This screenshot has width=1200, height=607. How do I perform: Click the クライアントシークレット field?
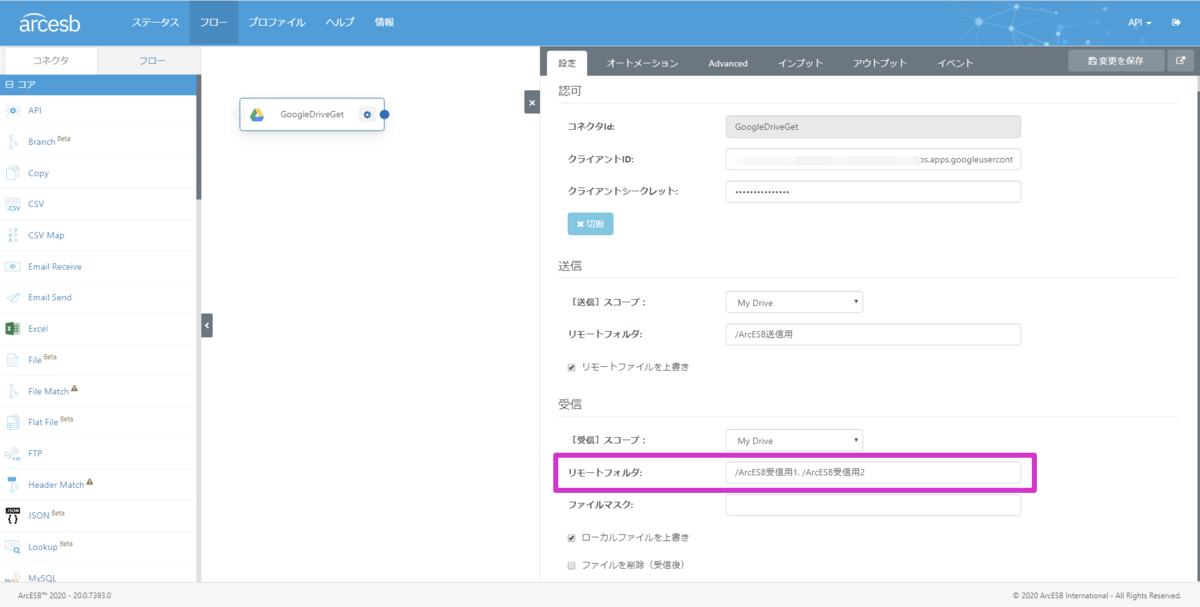point(873,191)
